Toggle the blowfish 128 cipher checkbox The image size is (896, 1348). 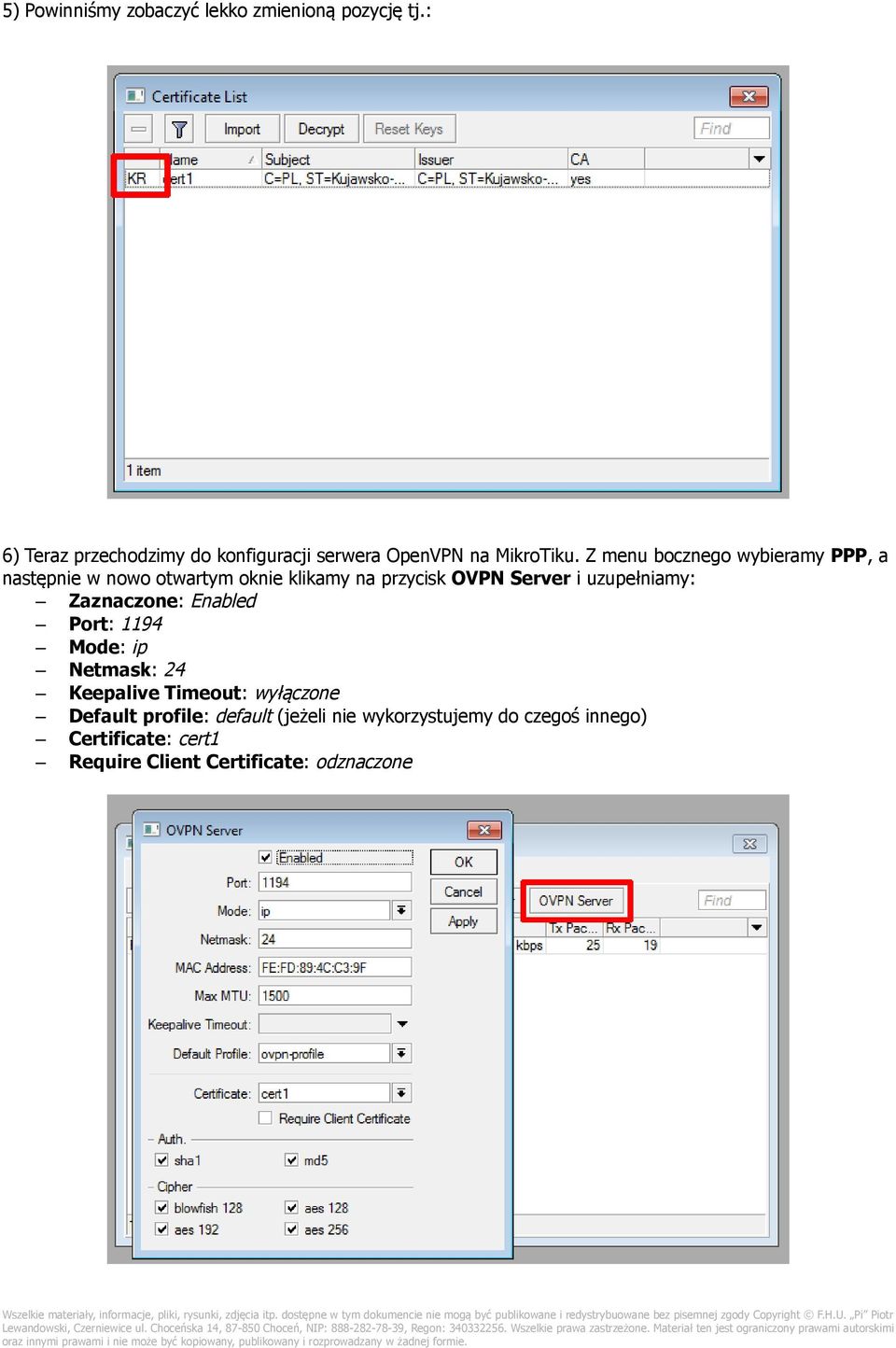point(161,1207)
